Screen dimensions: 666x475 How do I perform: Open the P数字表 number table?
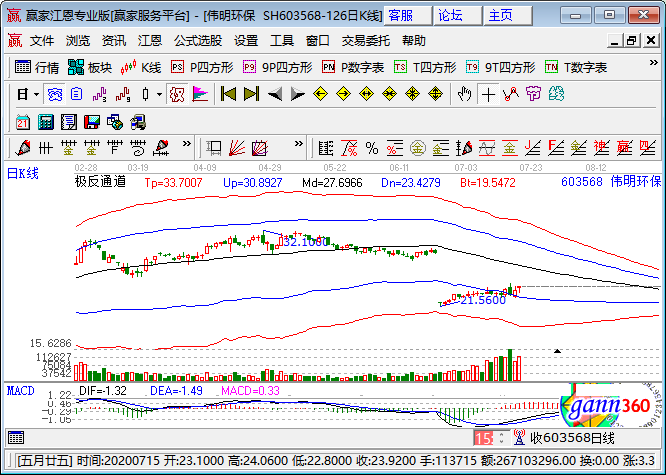pos(353,67)
